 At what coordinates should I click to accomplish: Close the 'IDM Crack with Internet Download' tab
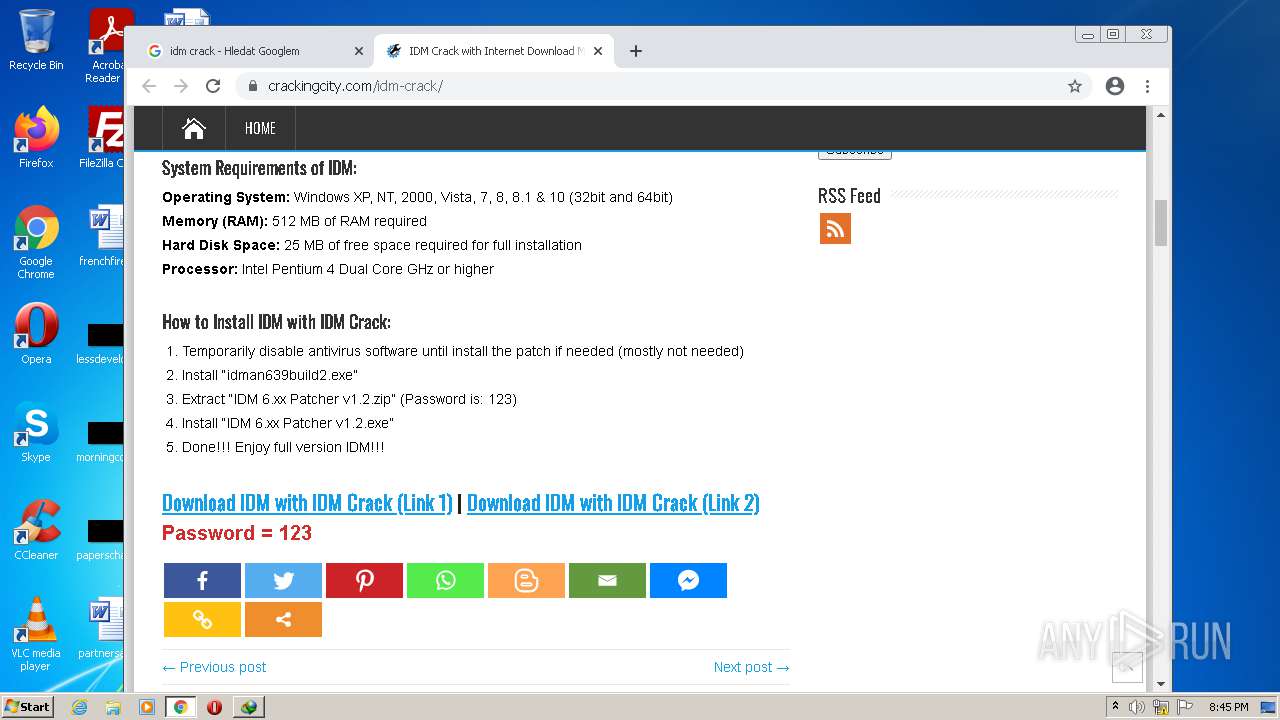[598, 51]
